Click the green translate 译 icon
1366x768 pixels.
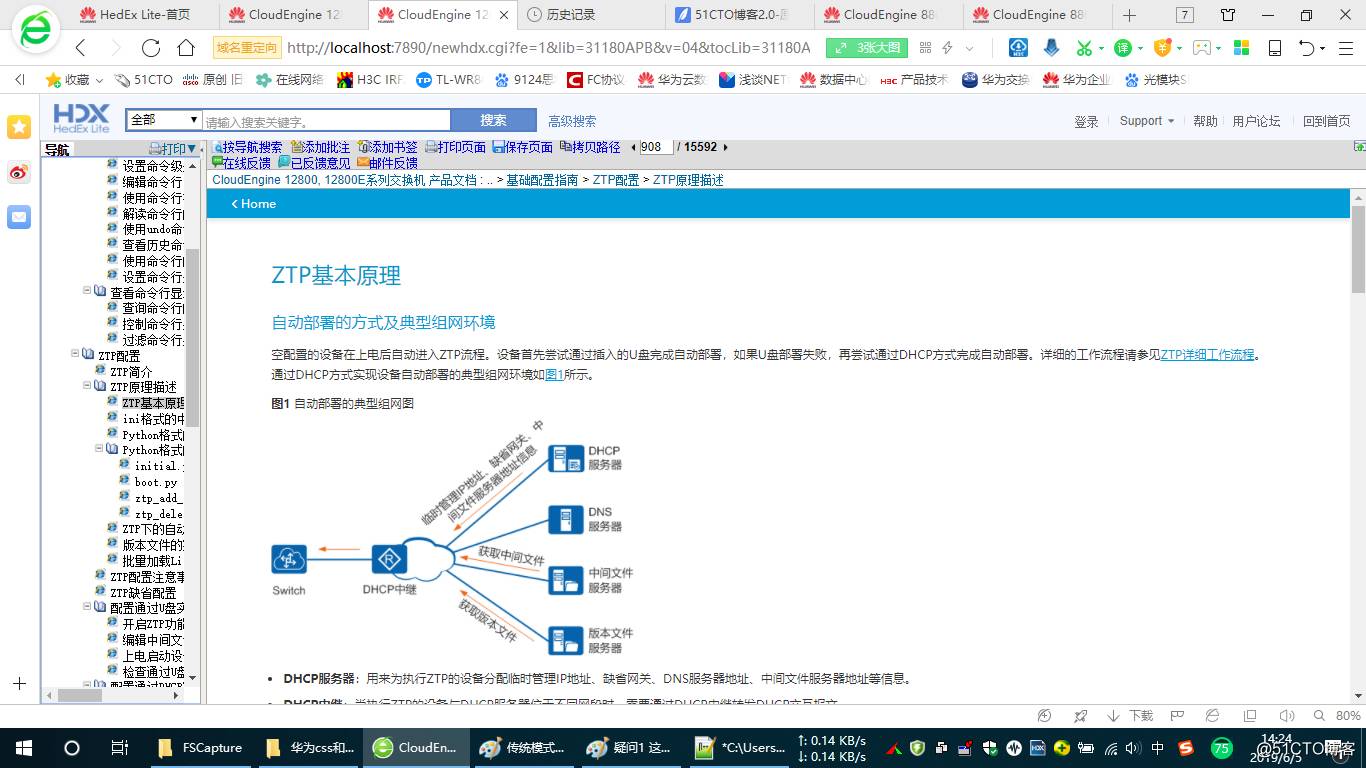(1123, 48)
